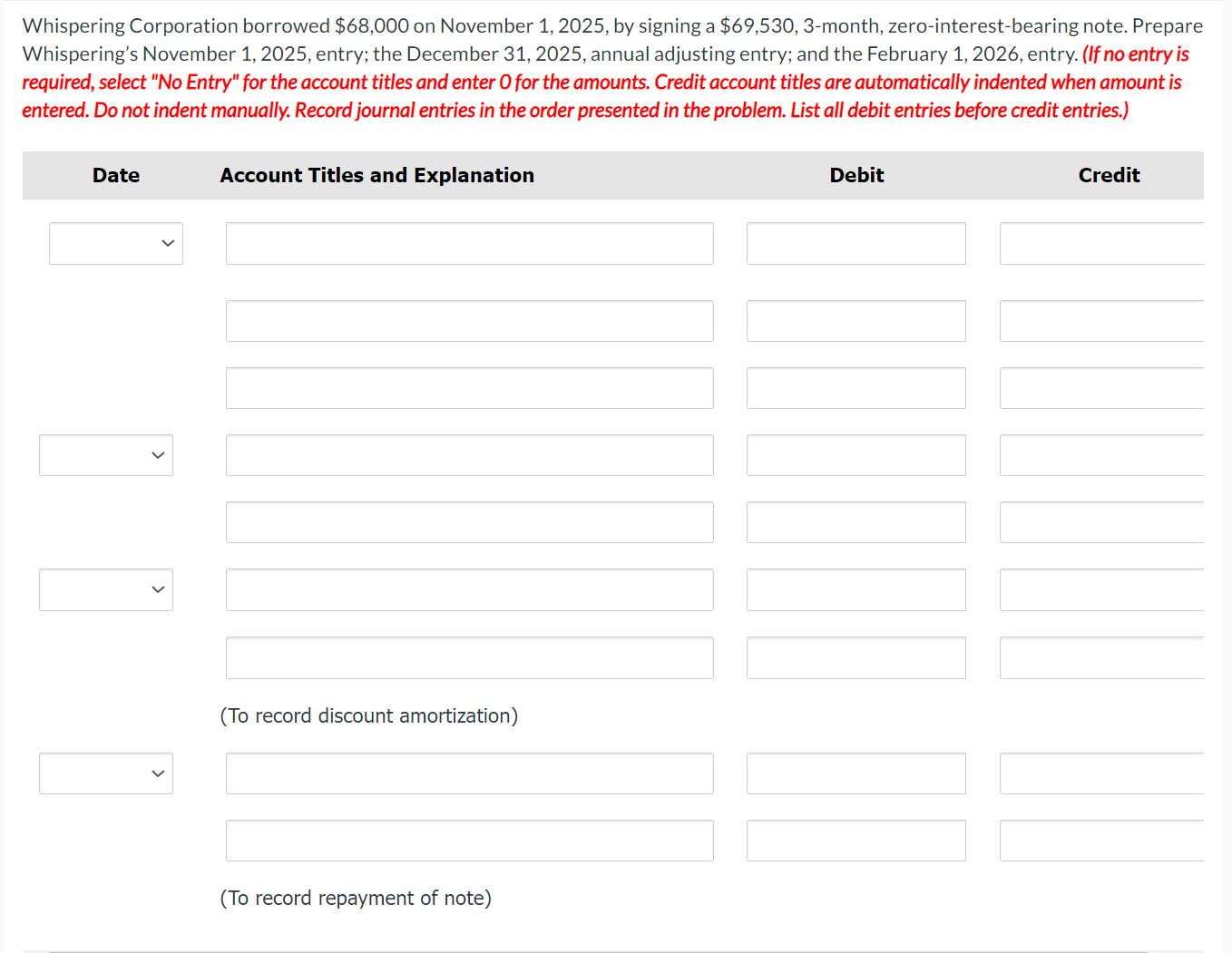
Task: Click the Debit column header
Action: [x=856, y=175]
